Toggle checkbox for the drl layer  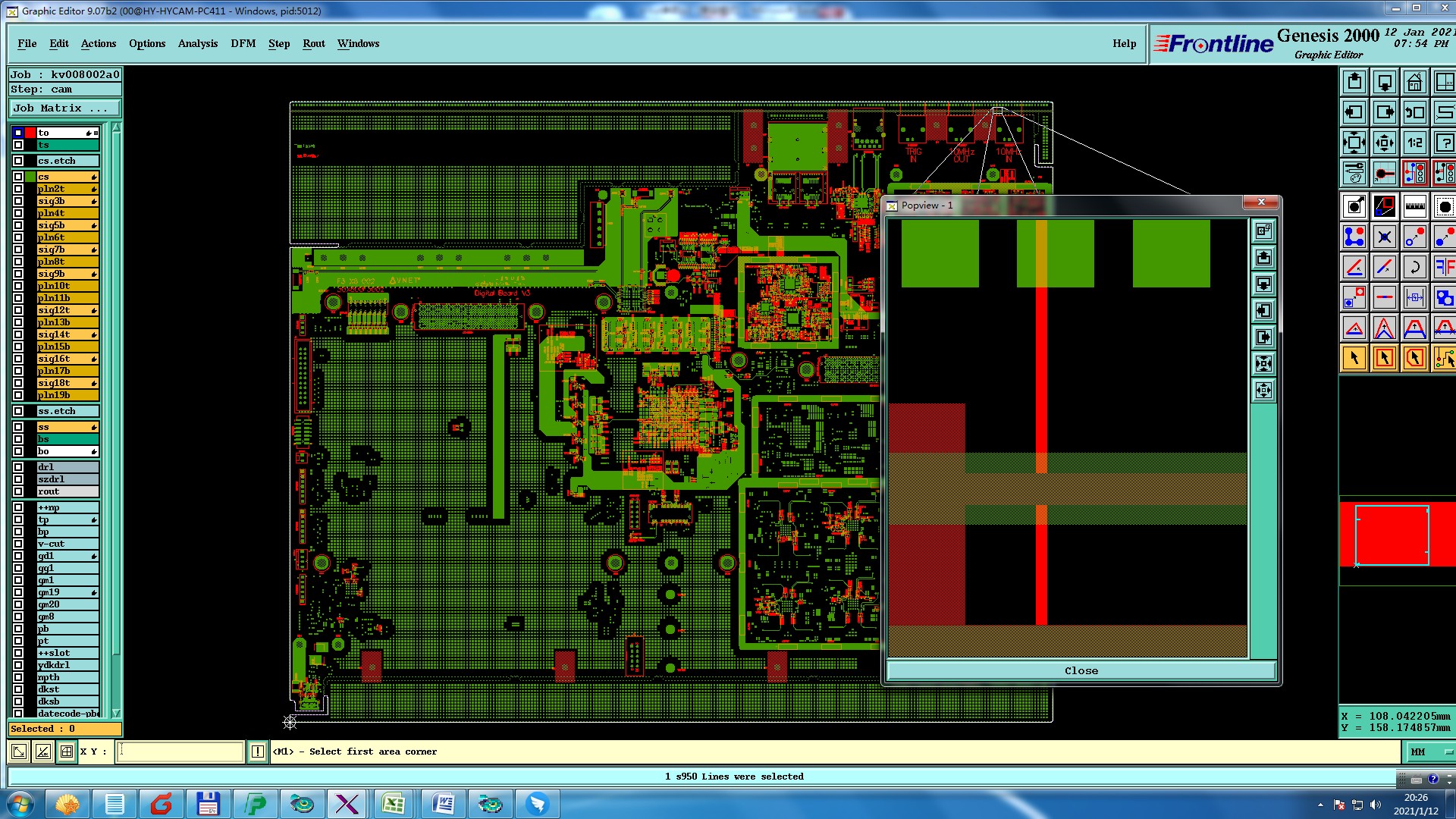coord(18,467)
